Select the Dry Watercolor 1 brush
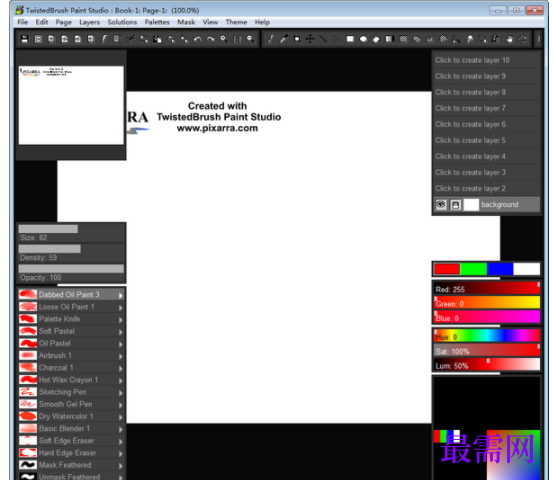The width and height of the screenshot is (553, 480). (x=71, y=417)
